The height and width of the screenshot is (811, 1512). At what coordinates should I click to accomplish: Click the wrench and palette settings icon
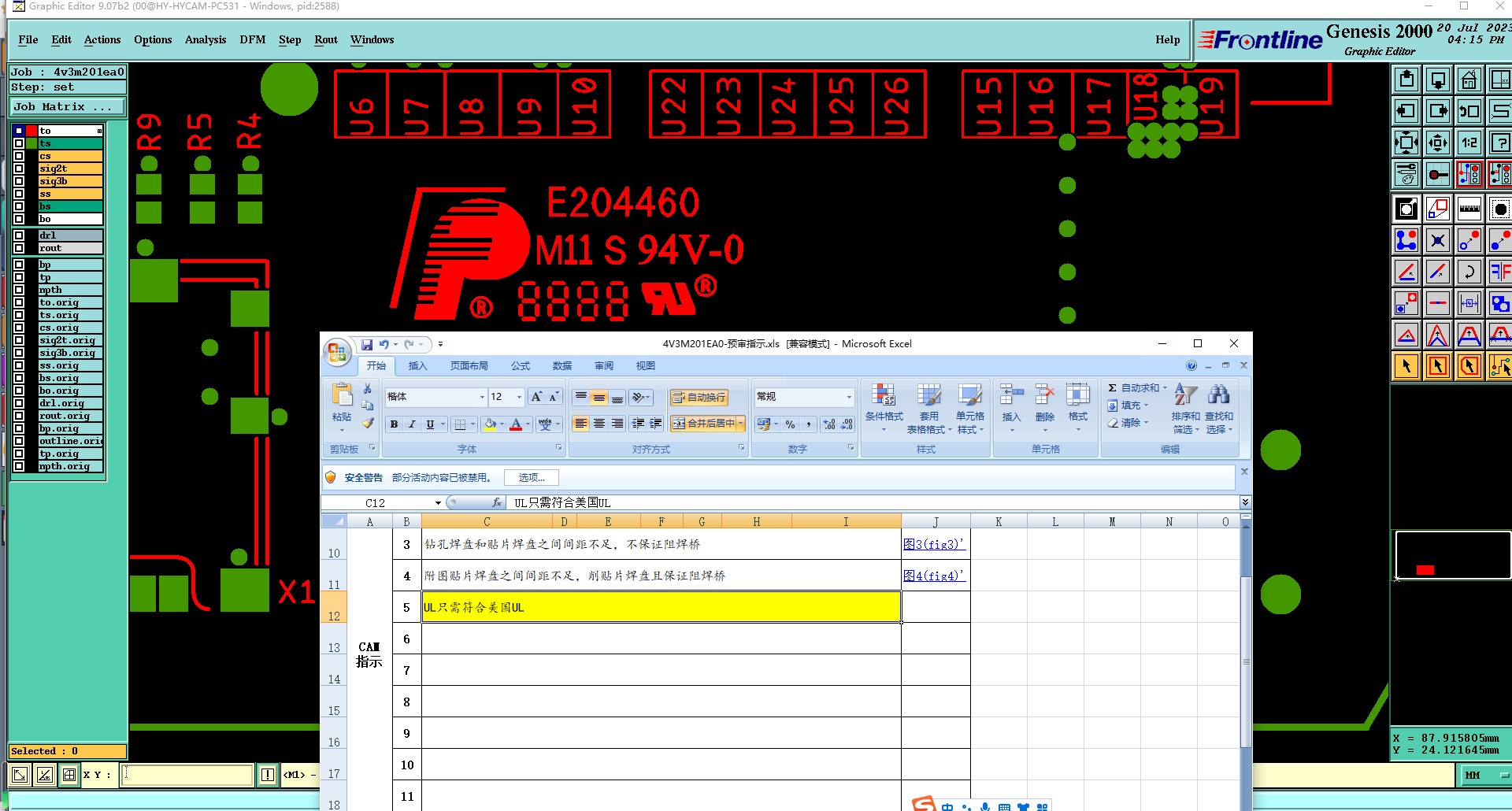(x=1406, y=174)
